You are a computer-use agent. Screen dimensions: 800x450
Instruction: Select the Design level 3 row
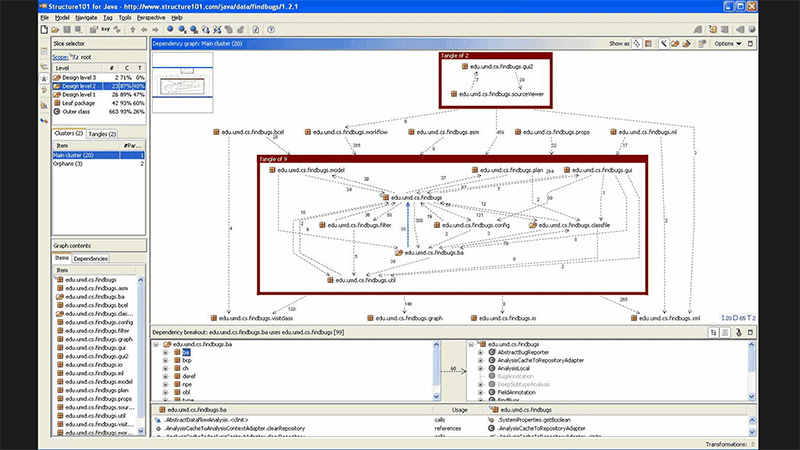tap(99, 78)
